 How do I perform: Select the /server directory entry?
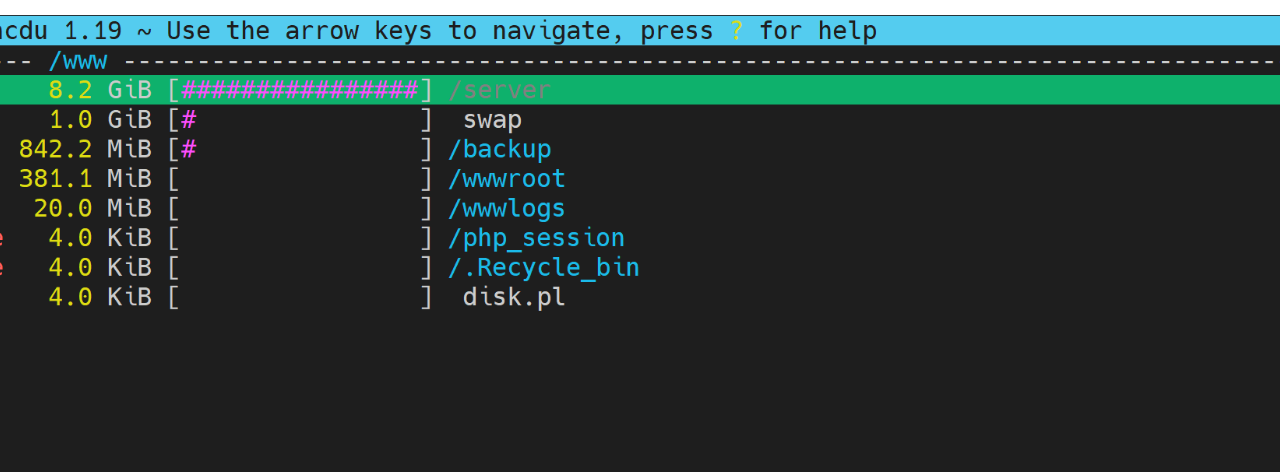[500, 90]
